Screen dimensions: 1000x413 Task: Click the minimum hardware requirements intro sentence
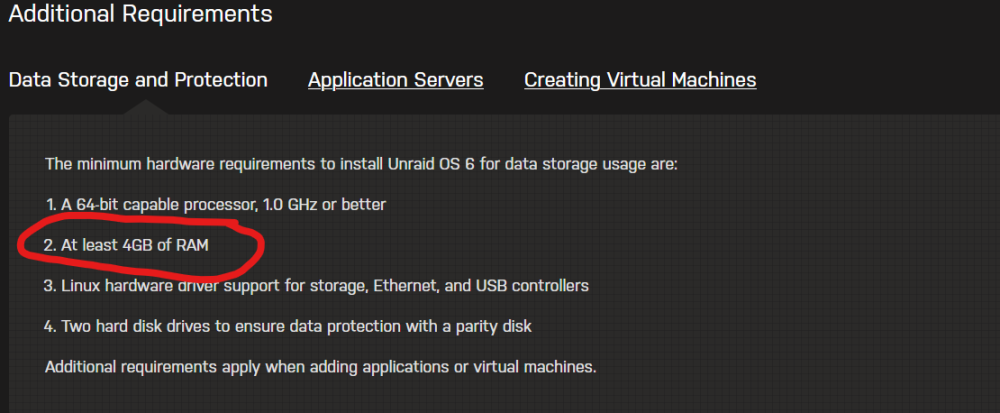click(x=361, y=164)
